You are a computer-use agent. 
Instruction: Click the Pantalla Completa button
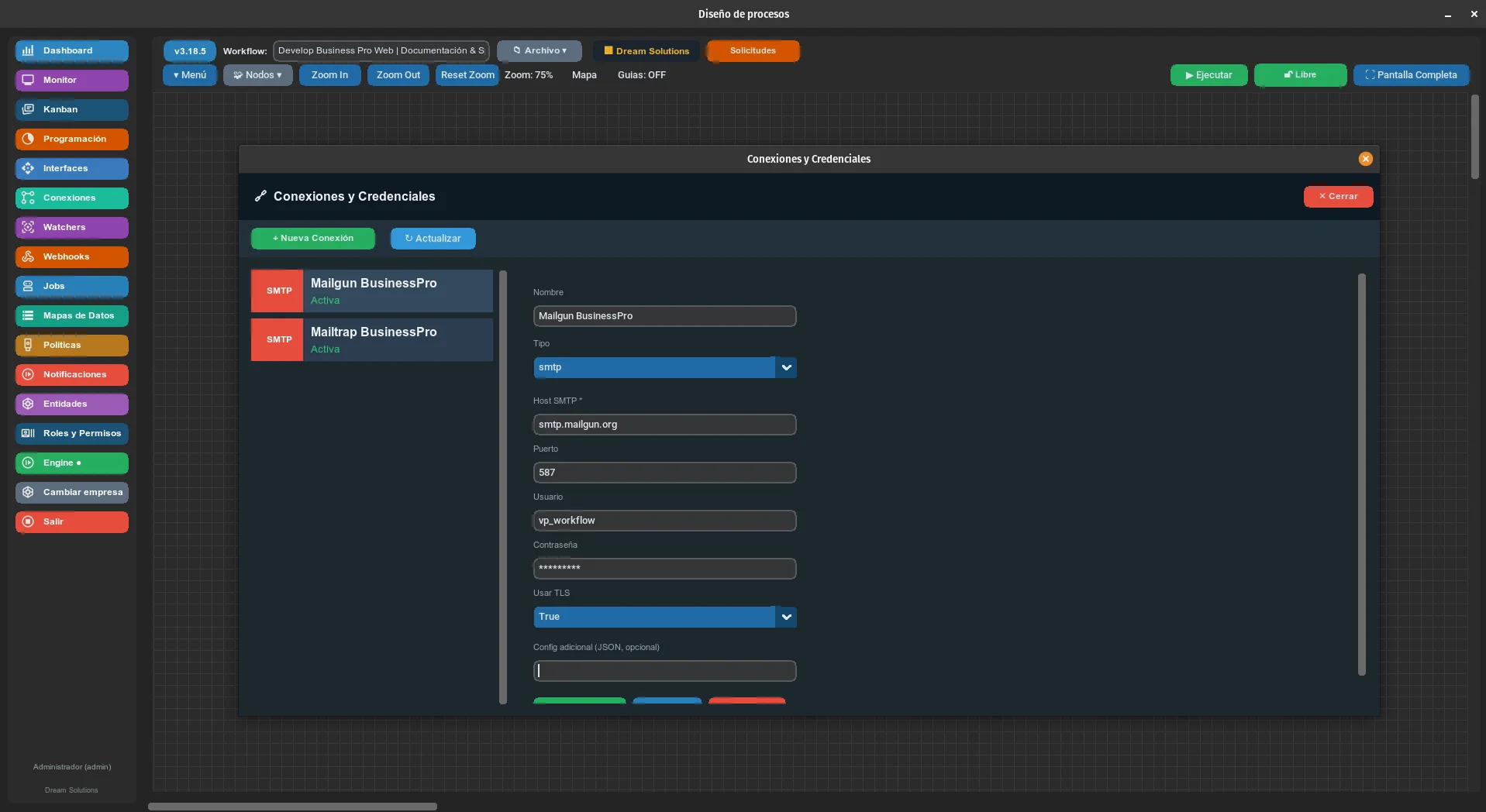[x=1411, y=75]
